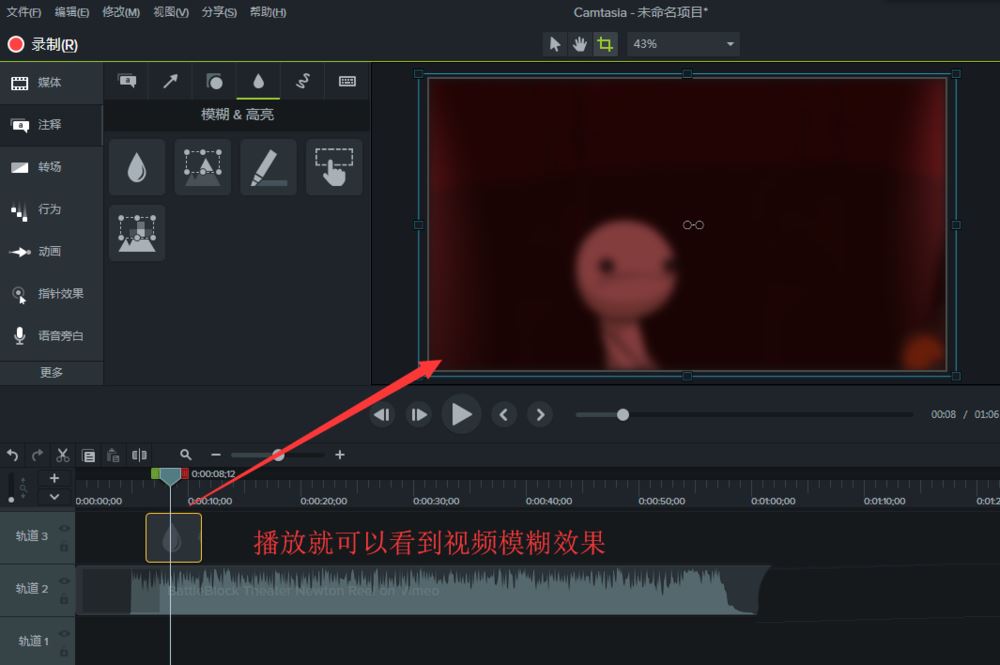The width and height of the screenshot is (1000, 665).
Task: Switch to arrows and lines subtab
Action: point(170,81)
